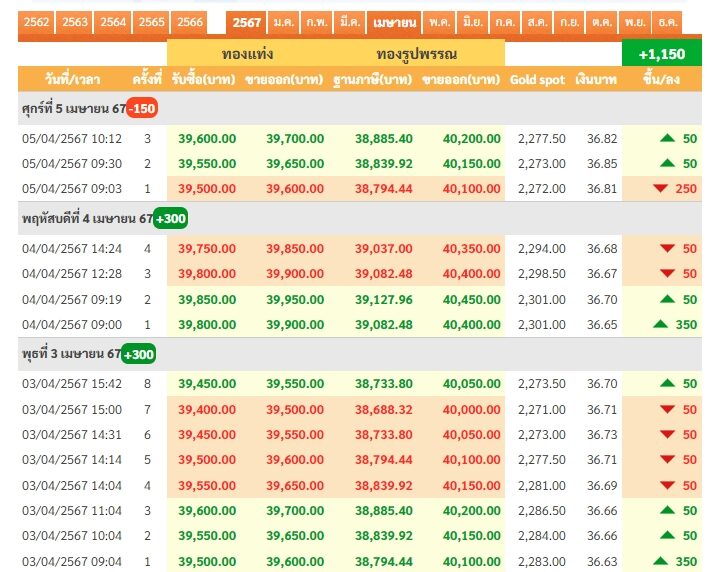Viewport: 707px width, 572px height.
Task: Switch to the ส.ค. month tab
Action: [x=537, y=22]
